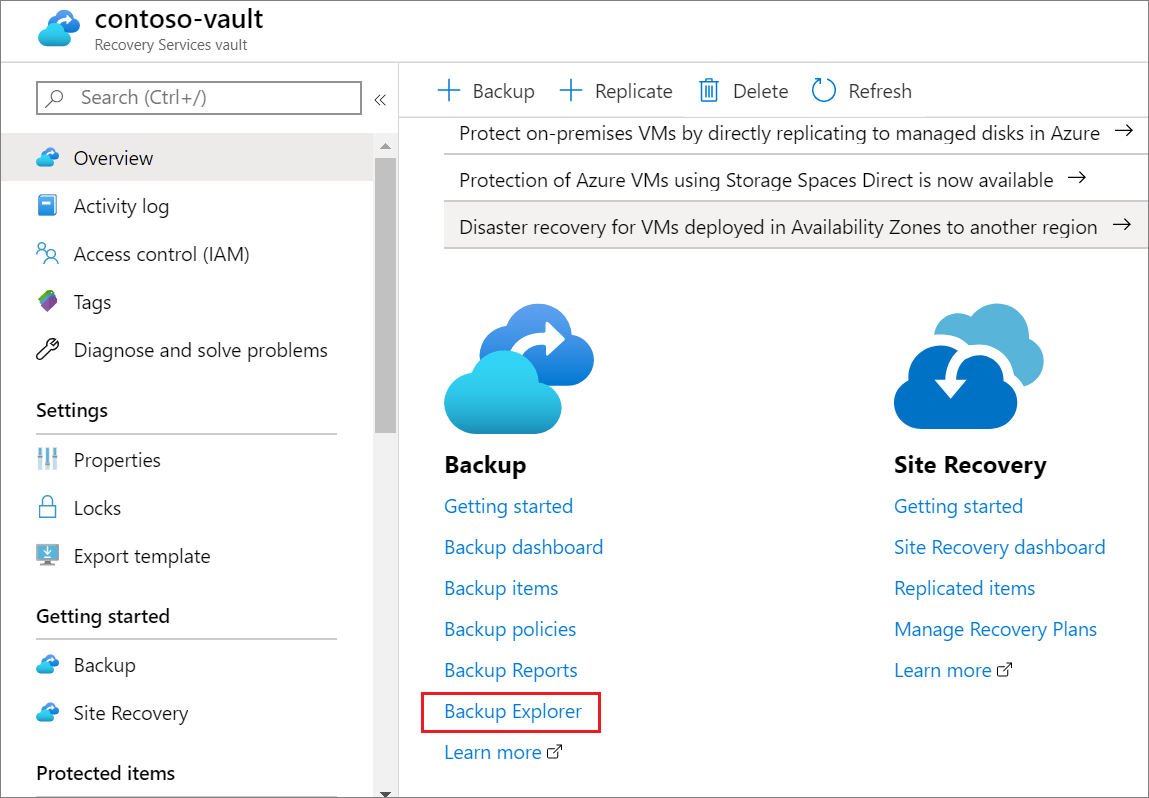Click the vault cloud icon next to contoso-vault
Screen dimensions: 1149x798
click(x=57, y=29)
